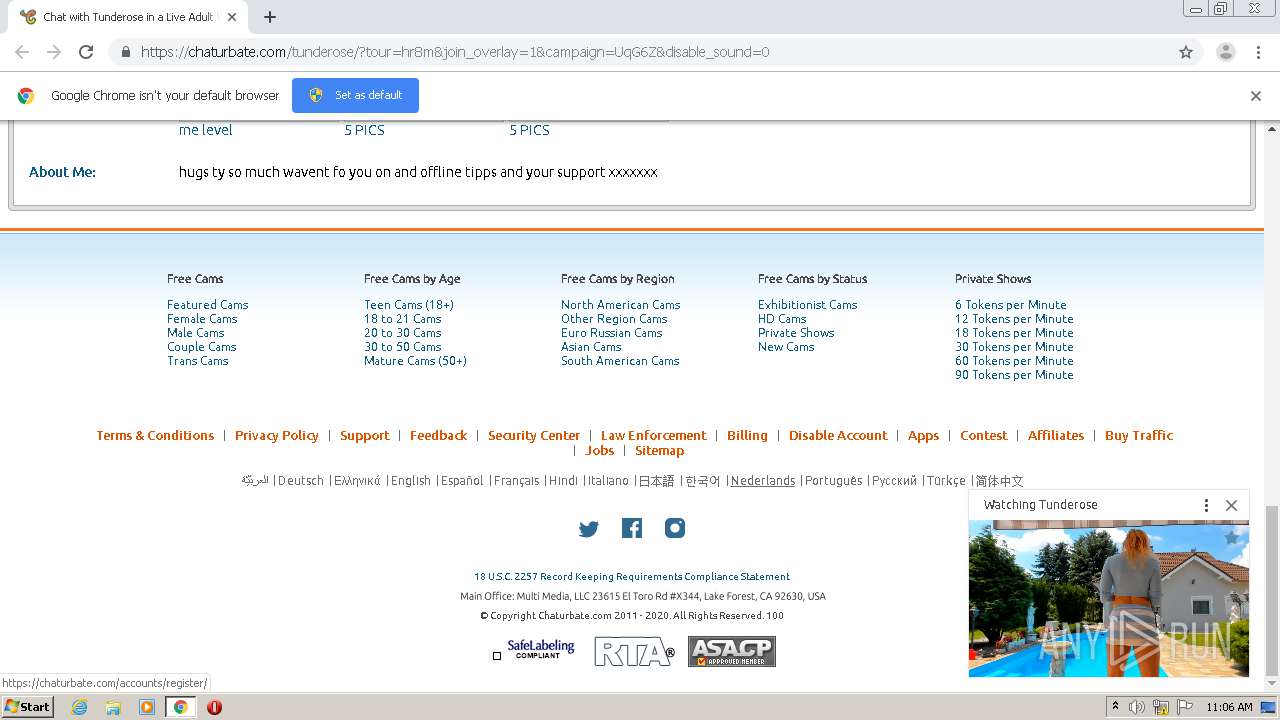Click the ASACP approved member badge

732,652
